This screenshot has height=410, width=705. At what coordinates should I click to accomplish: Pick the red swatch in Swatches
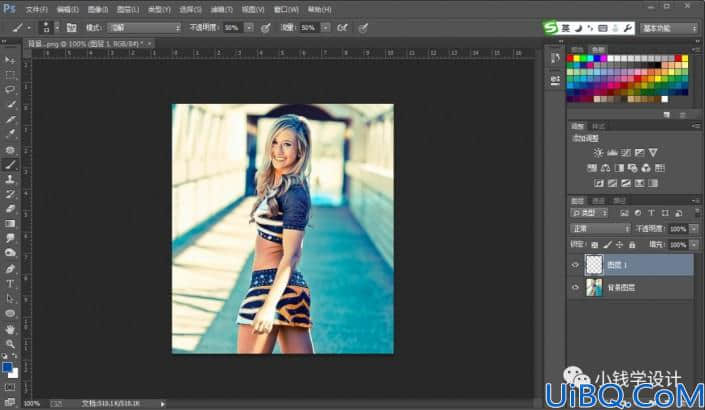pyautogui.click(x=570, y=58)
